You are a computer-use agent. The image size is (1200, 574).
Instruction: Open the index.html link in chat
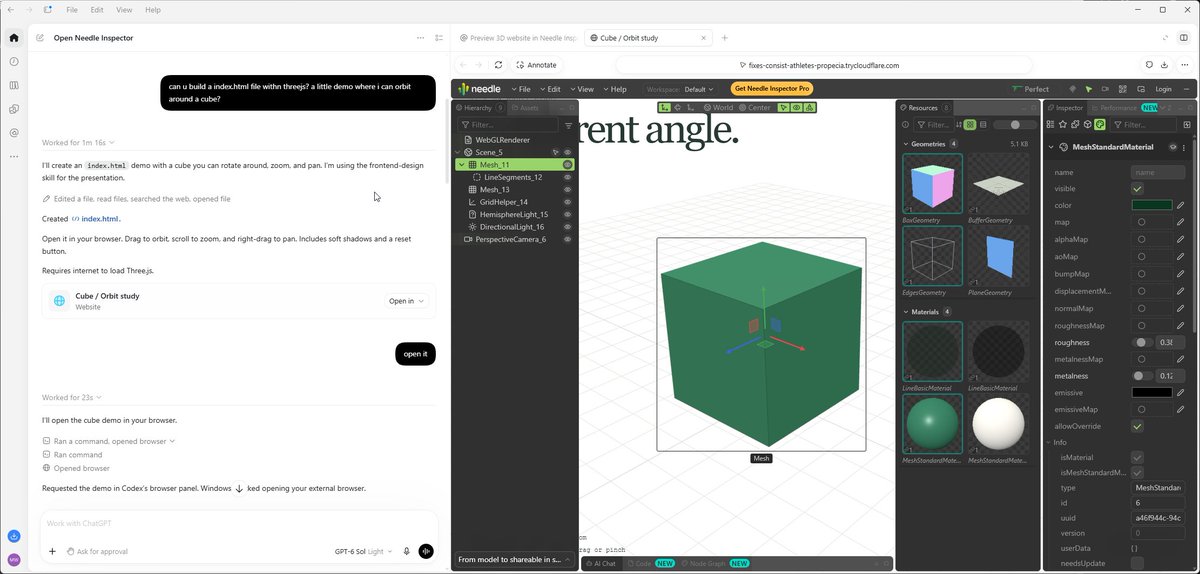tap(96, 218)
